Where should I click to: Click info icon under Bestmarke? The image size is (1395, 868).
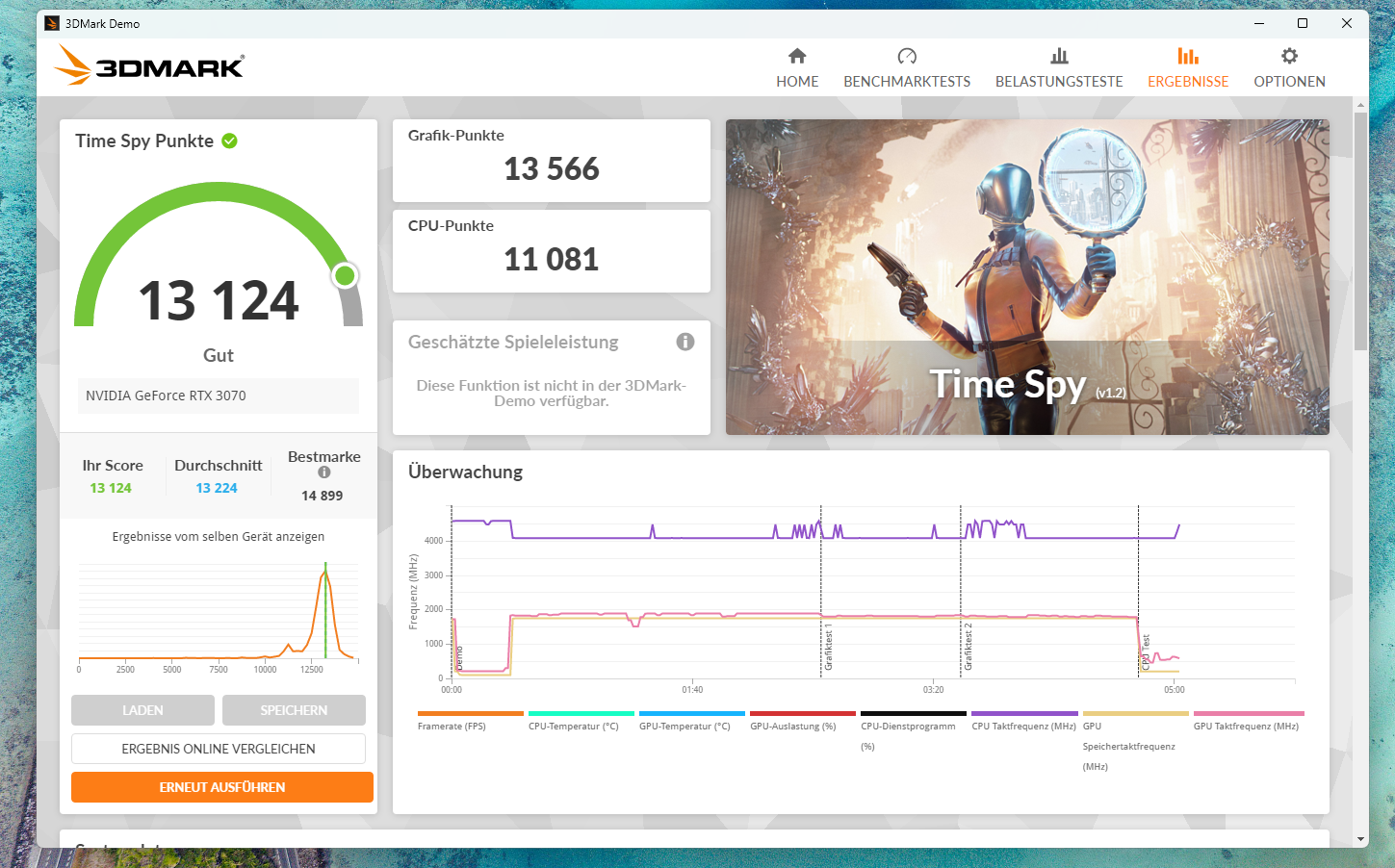[324, 472]
